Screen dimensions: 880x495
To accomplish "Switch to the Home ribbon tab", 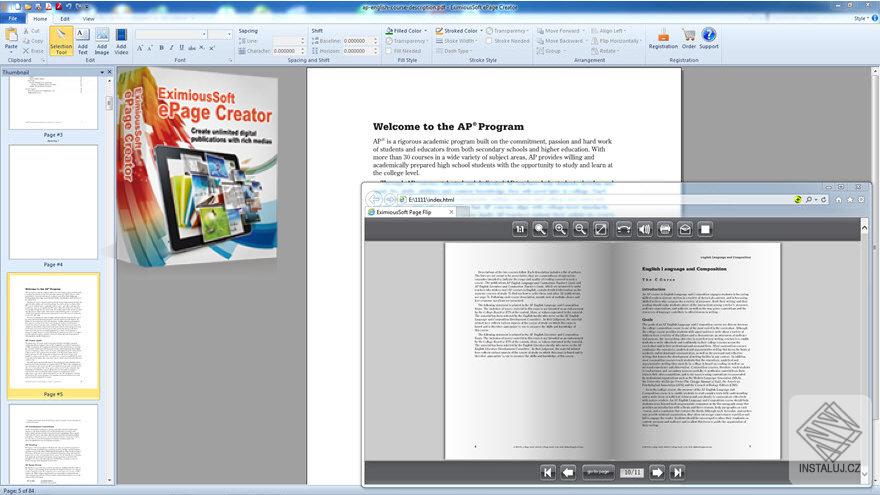I will pos(40,19).
